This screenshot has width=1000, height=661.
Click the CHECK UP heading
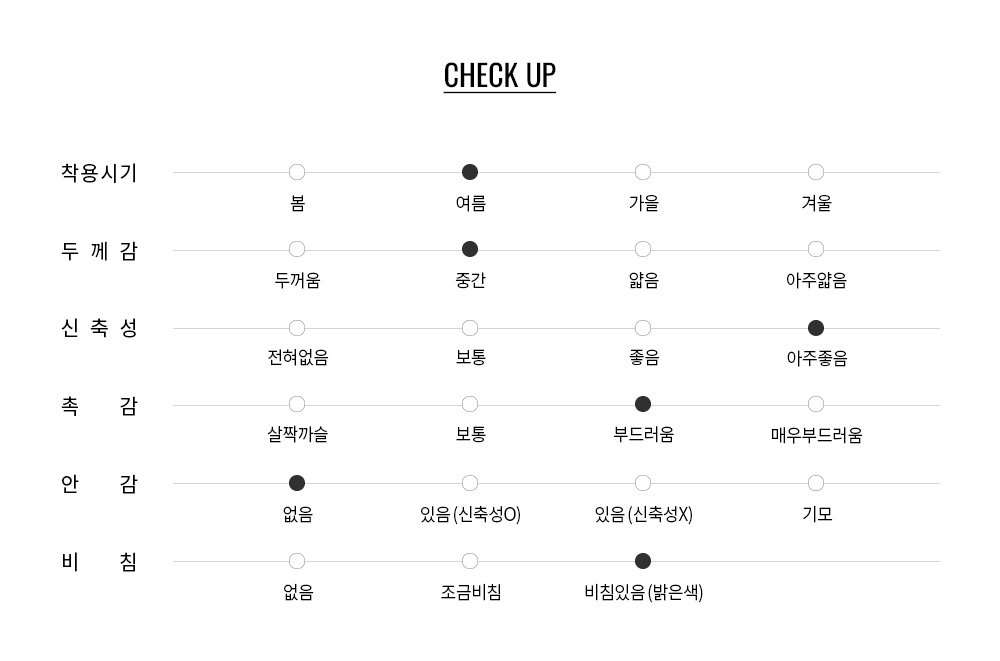pos(500,76)
